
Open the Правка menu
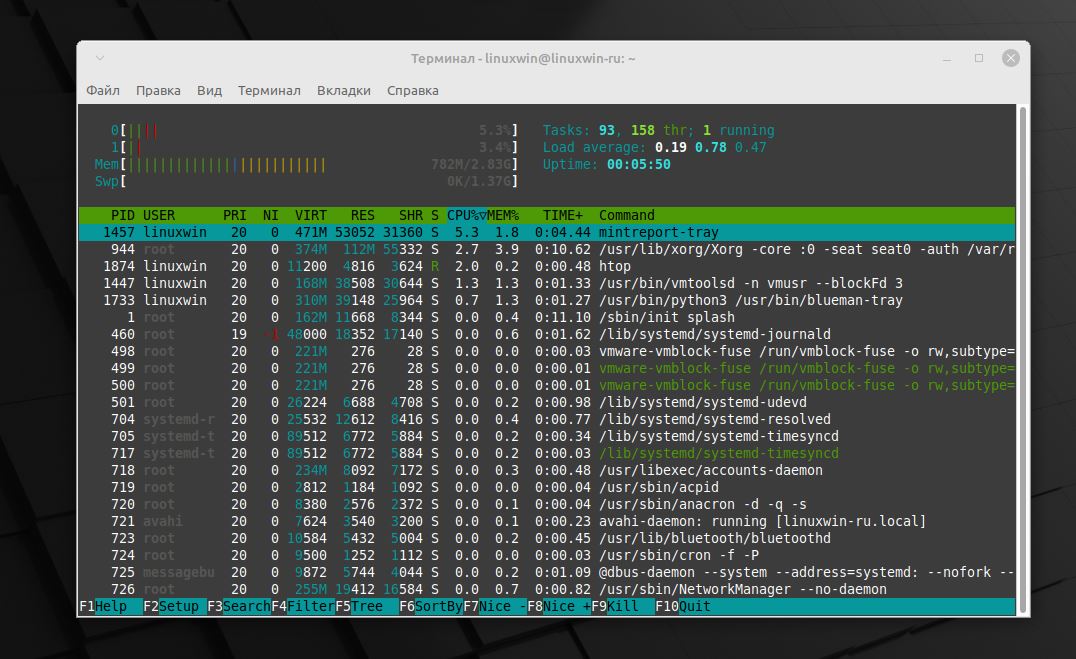pos(158,91)
